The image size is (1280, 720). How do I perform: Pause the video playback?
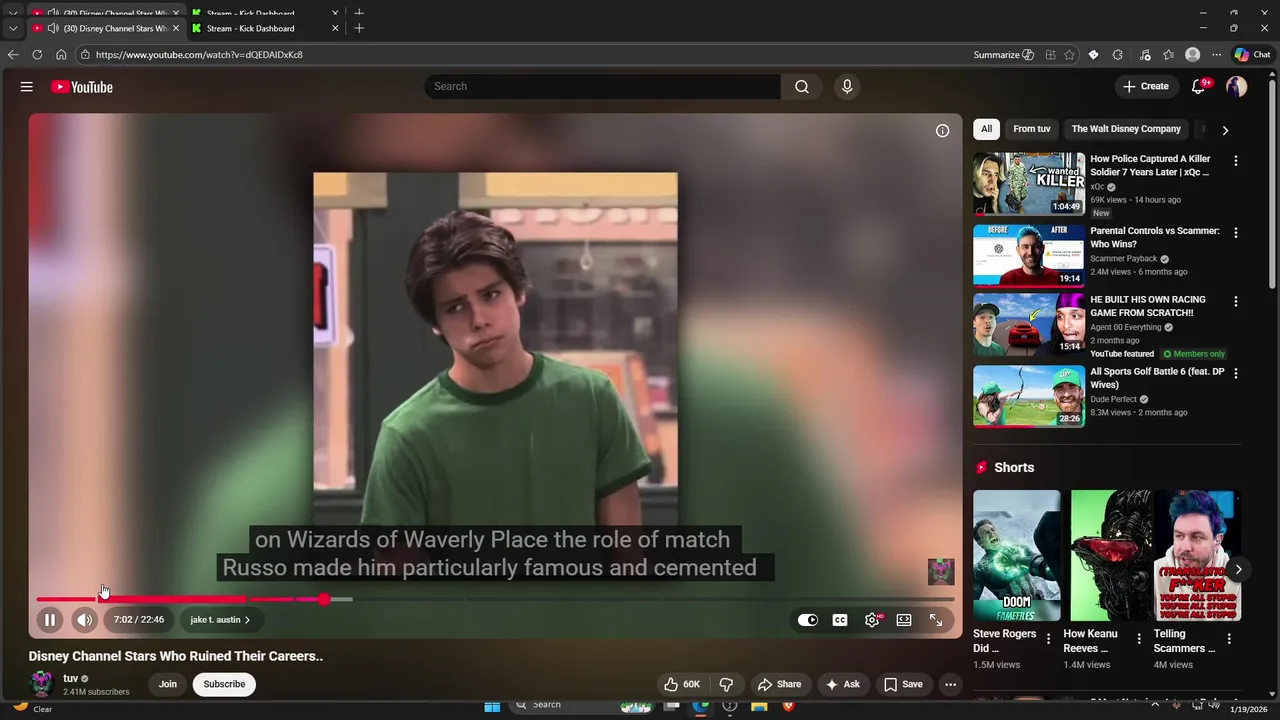tap(49, 620)
